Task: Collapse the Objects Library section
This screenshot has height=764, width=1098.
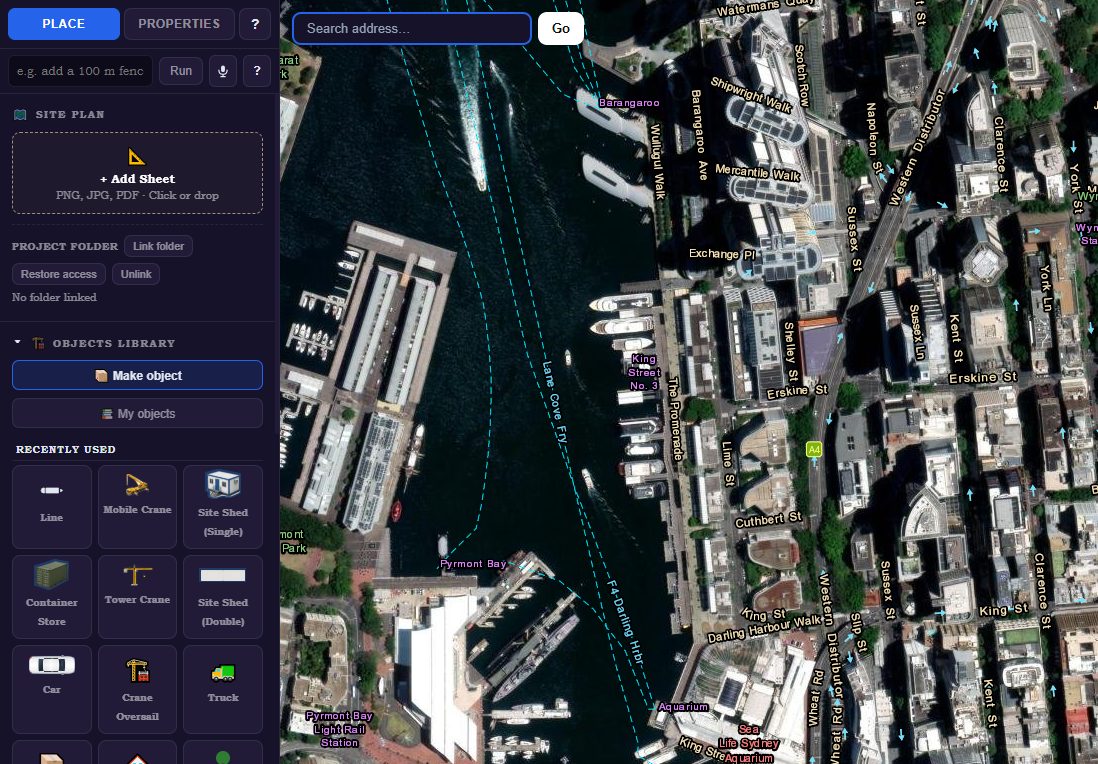Action: click(18, 342)
